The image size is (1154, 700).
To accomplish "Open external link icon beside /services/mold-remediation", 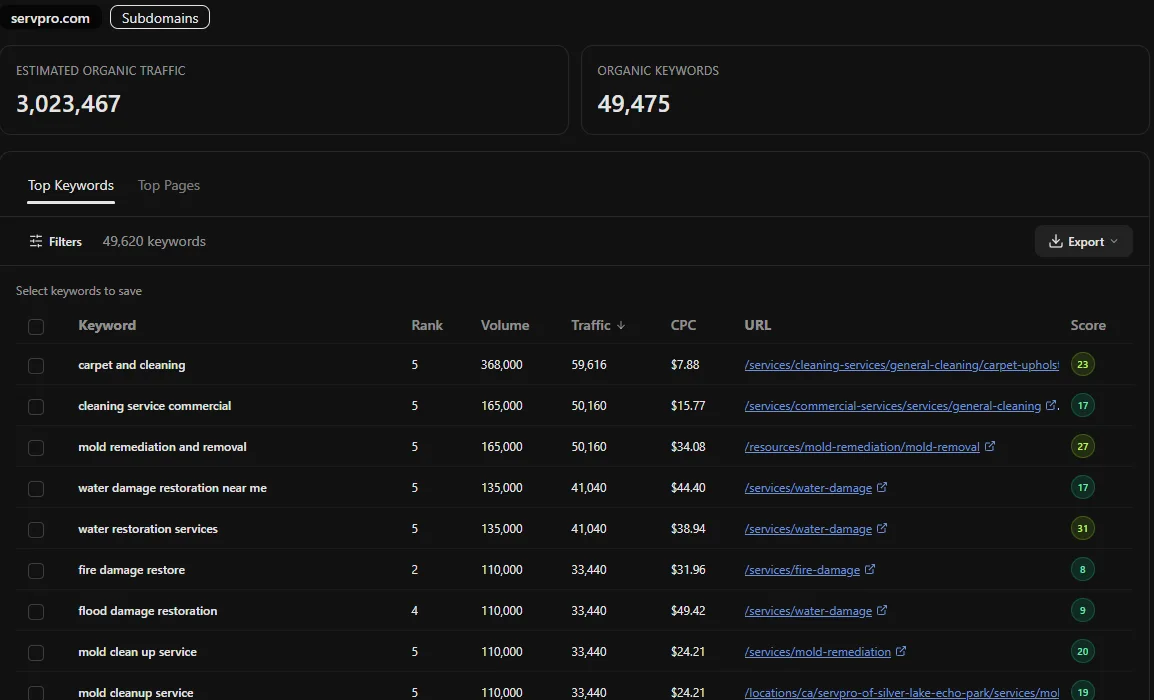I will (901, 651).
